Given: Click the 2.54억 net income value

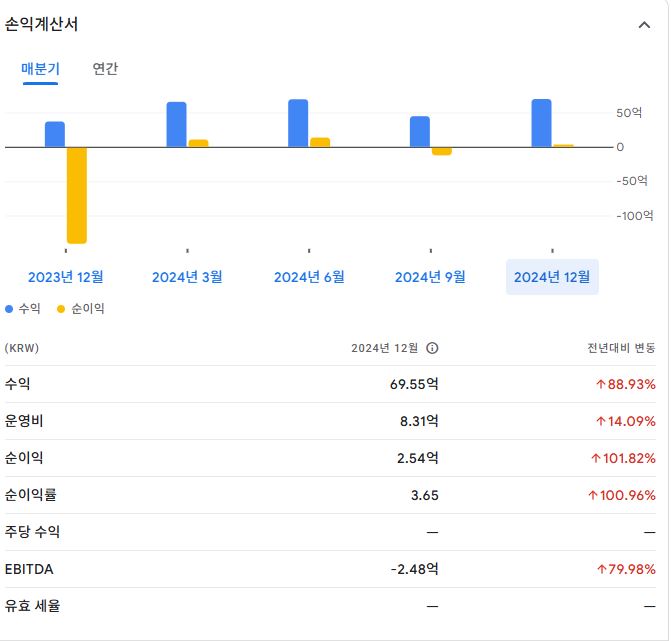Looking at the screenshot, I should (418, 458).
